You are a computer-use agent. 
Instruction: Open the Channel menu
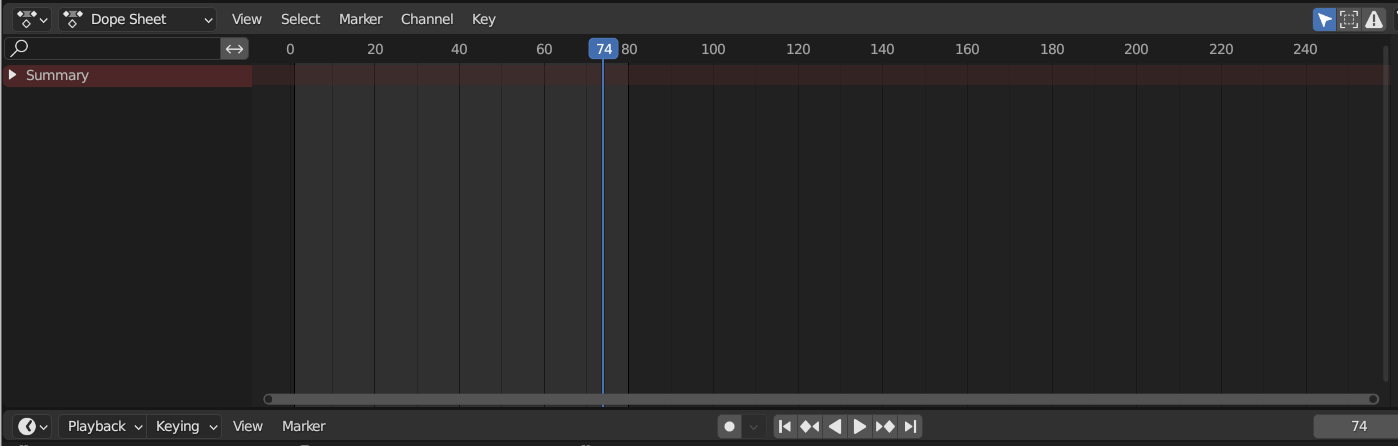coord(427,19)
